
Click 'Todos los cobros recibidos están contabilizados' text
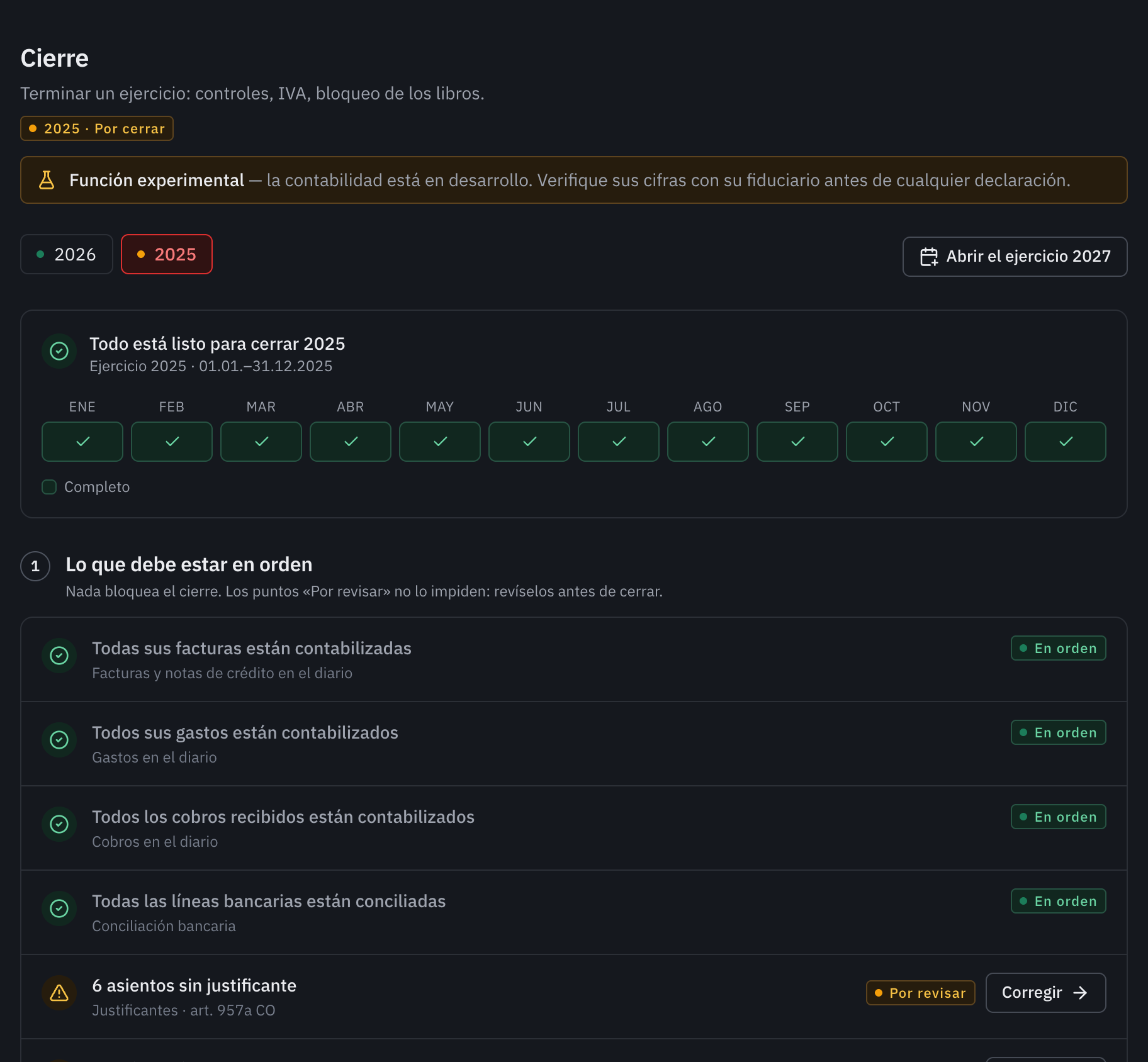pyautogui.click(x=283, y=817)
